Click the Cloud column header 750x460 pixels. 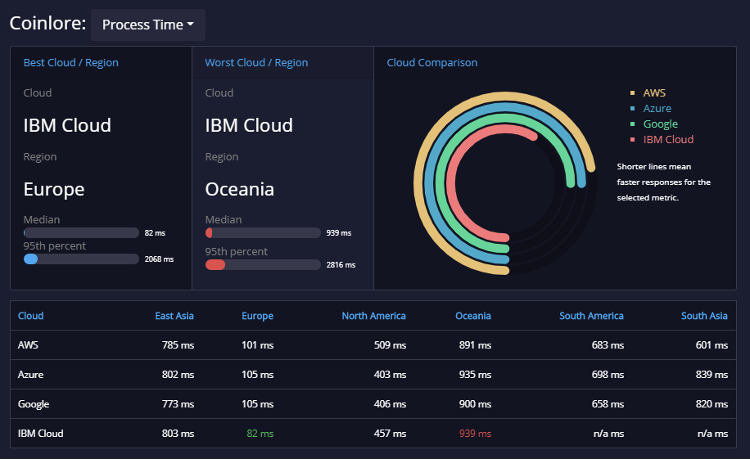[x=31, y=316]
